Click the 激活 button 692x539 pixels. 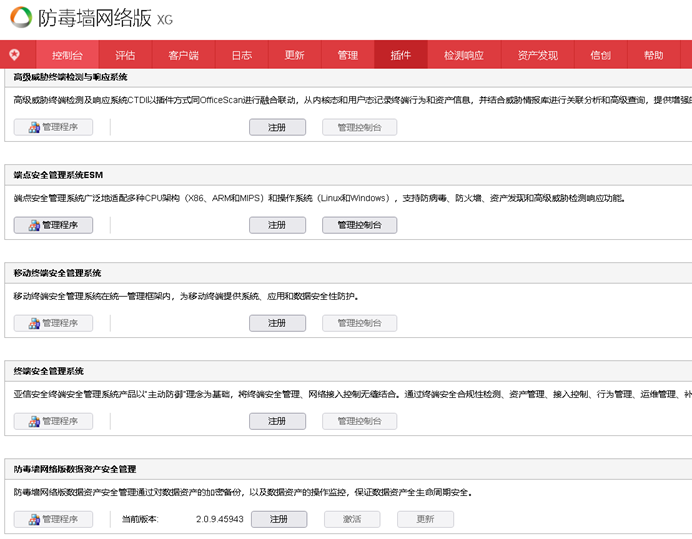pos(352,519)
